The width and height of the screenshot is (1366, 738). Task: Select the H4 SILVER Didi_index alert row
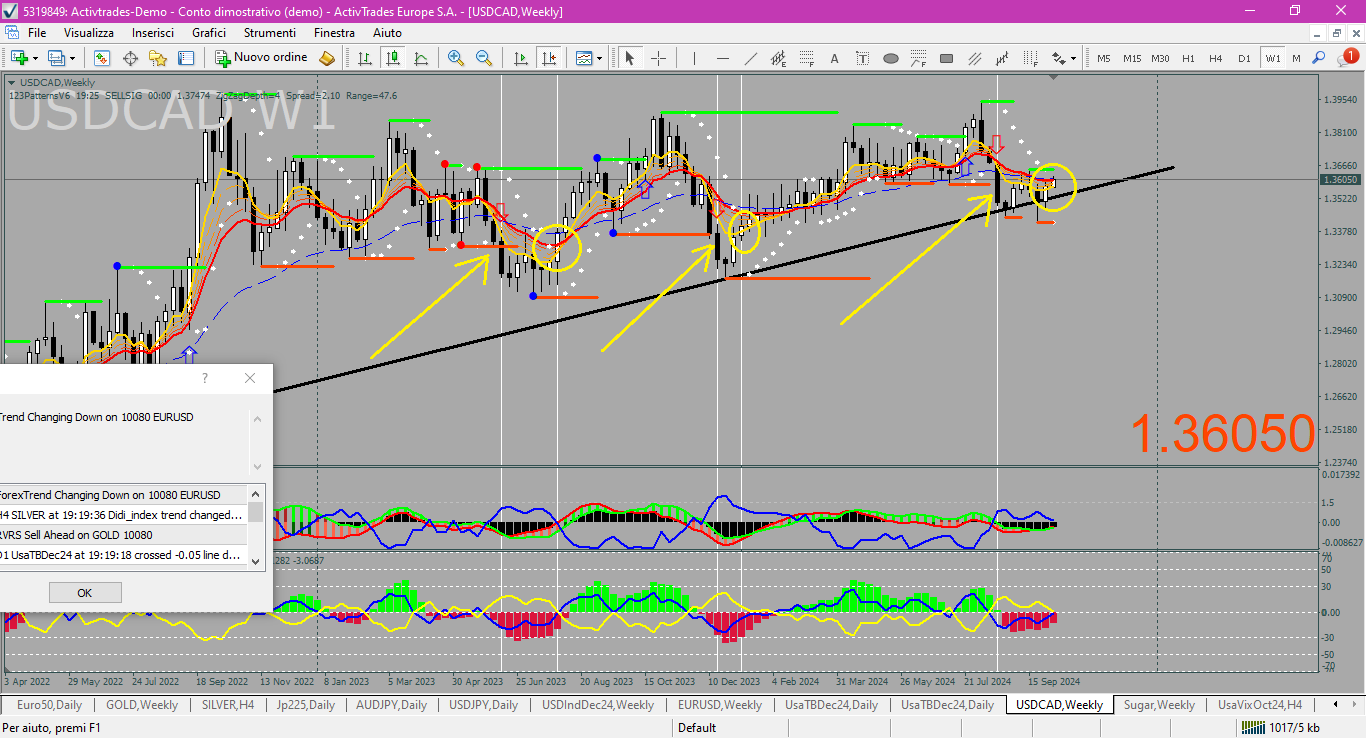click(x=123, y=515)
